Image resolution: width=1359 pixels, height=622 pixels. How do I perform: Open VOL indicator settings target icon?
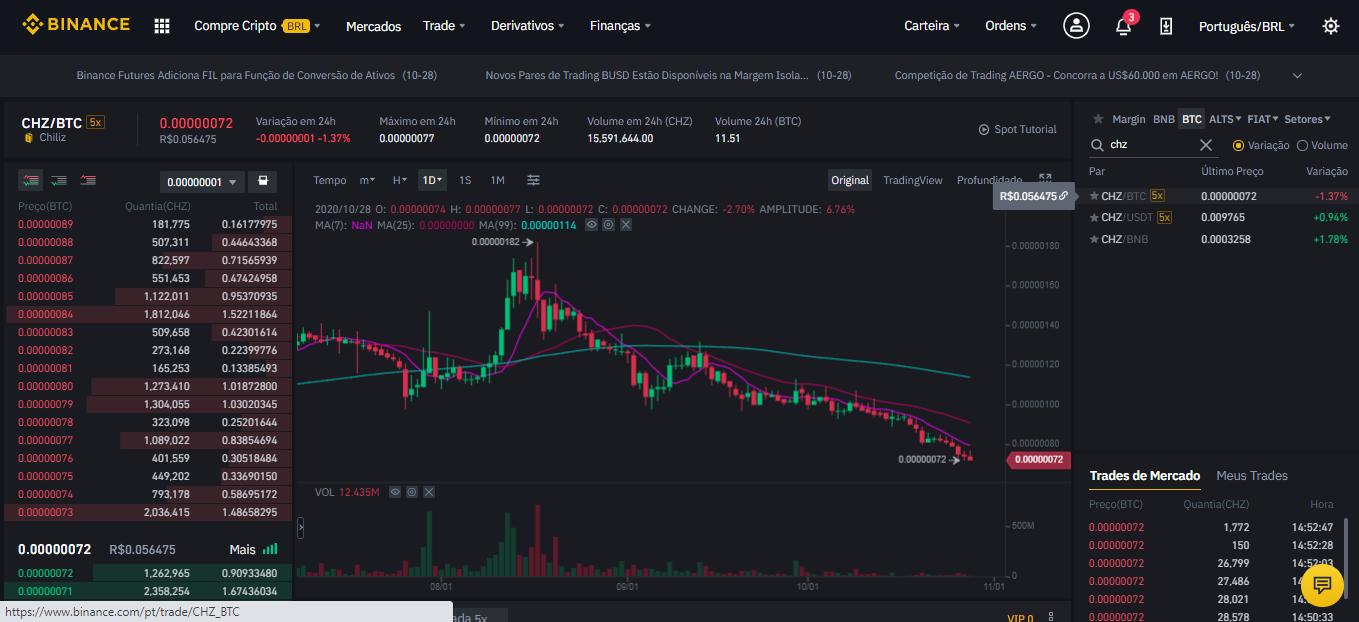pyautogui.click(x=412, y=492)
